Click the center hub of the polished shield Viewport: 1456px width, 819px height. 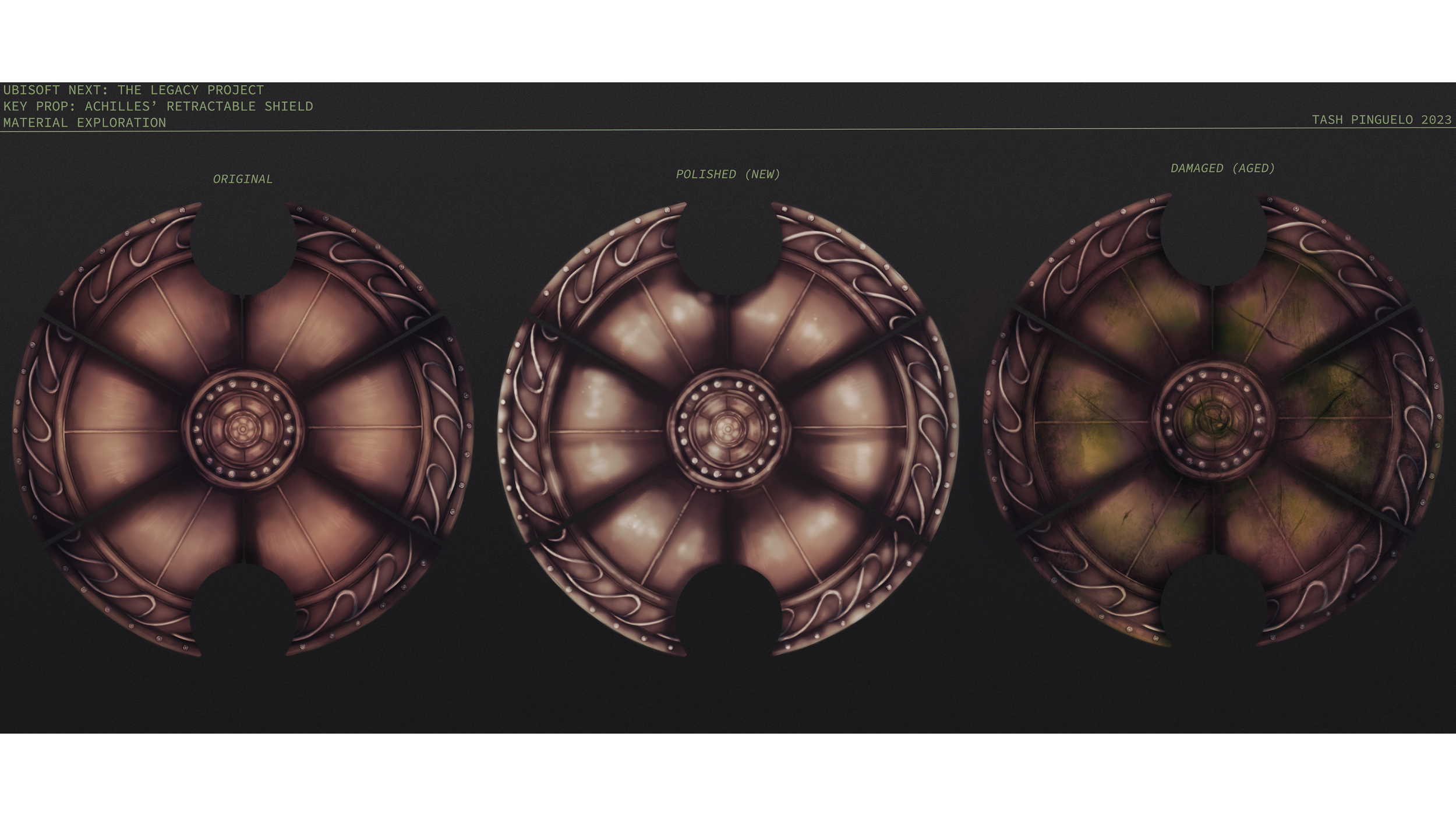pos(727,430)
